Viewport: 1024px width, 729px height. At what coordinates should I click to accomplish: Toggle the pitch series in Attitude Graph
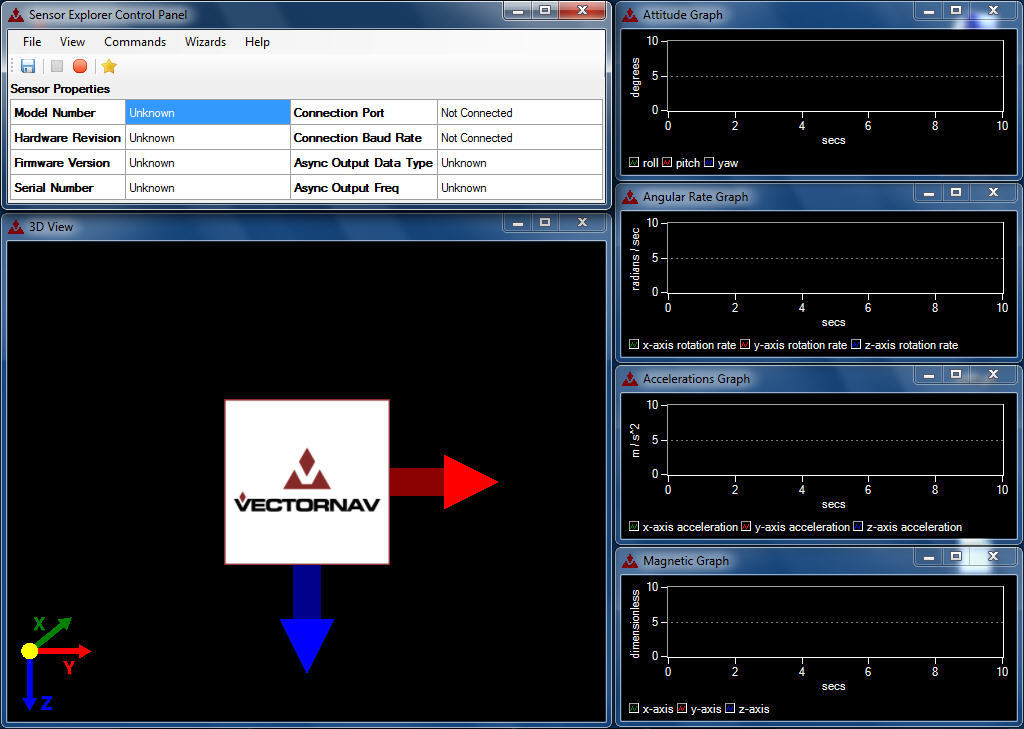pos(667,163)
